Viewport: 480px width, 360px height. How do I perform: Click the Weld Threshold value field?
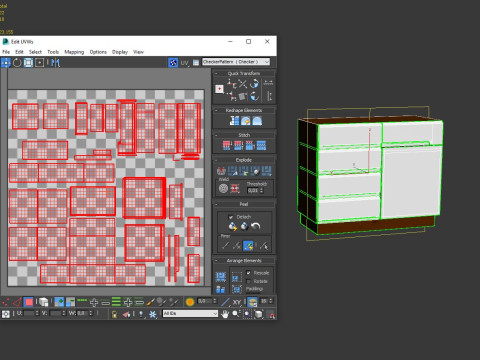coord(253,190)
